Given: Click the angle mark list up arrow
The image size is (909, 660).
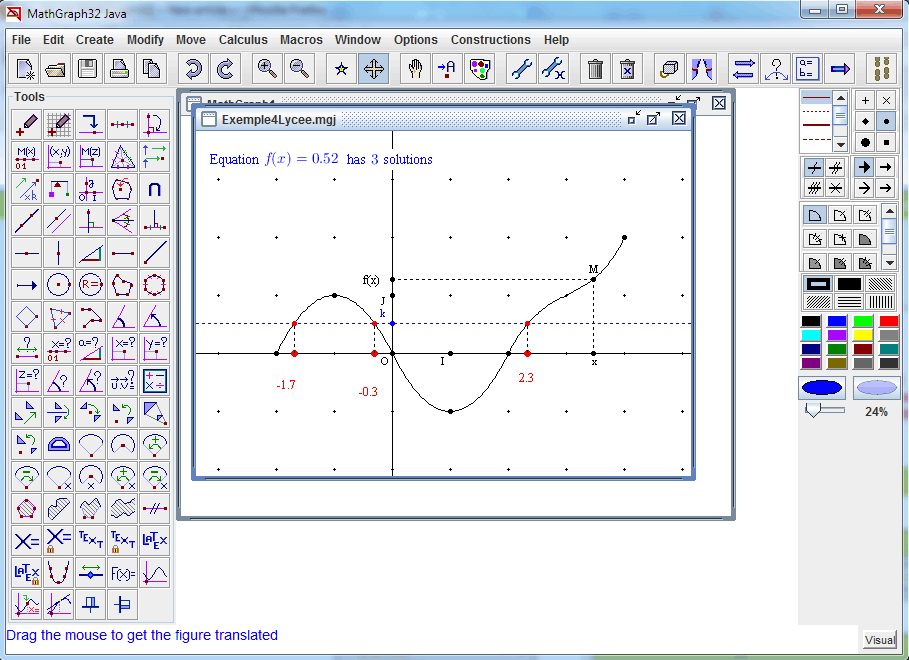Looking at the screenshot, I should pos(889,211).
